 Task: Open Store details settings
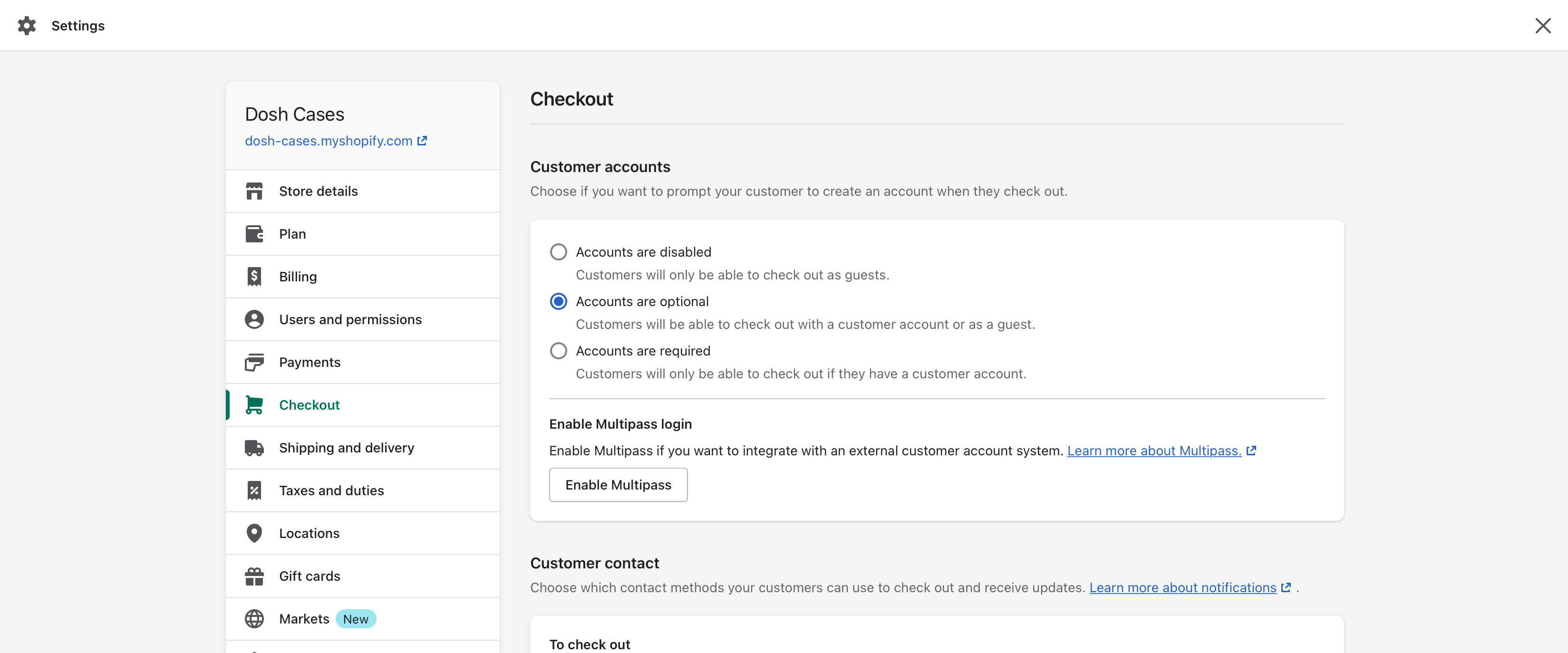(x=363, y=191)
